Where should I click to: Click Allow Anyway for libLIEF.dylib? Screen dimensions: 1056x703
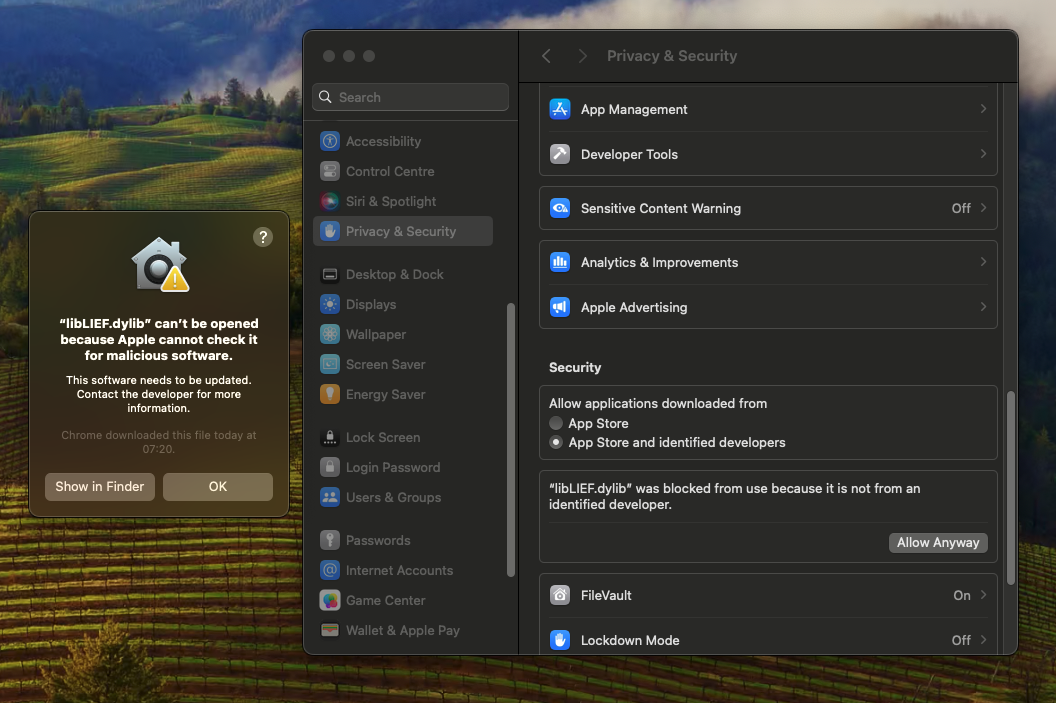pos(937,543)
